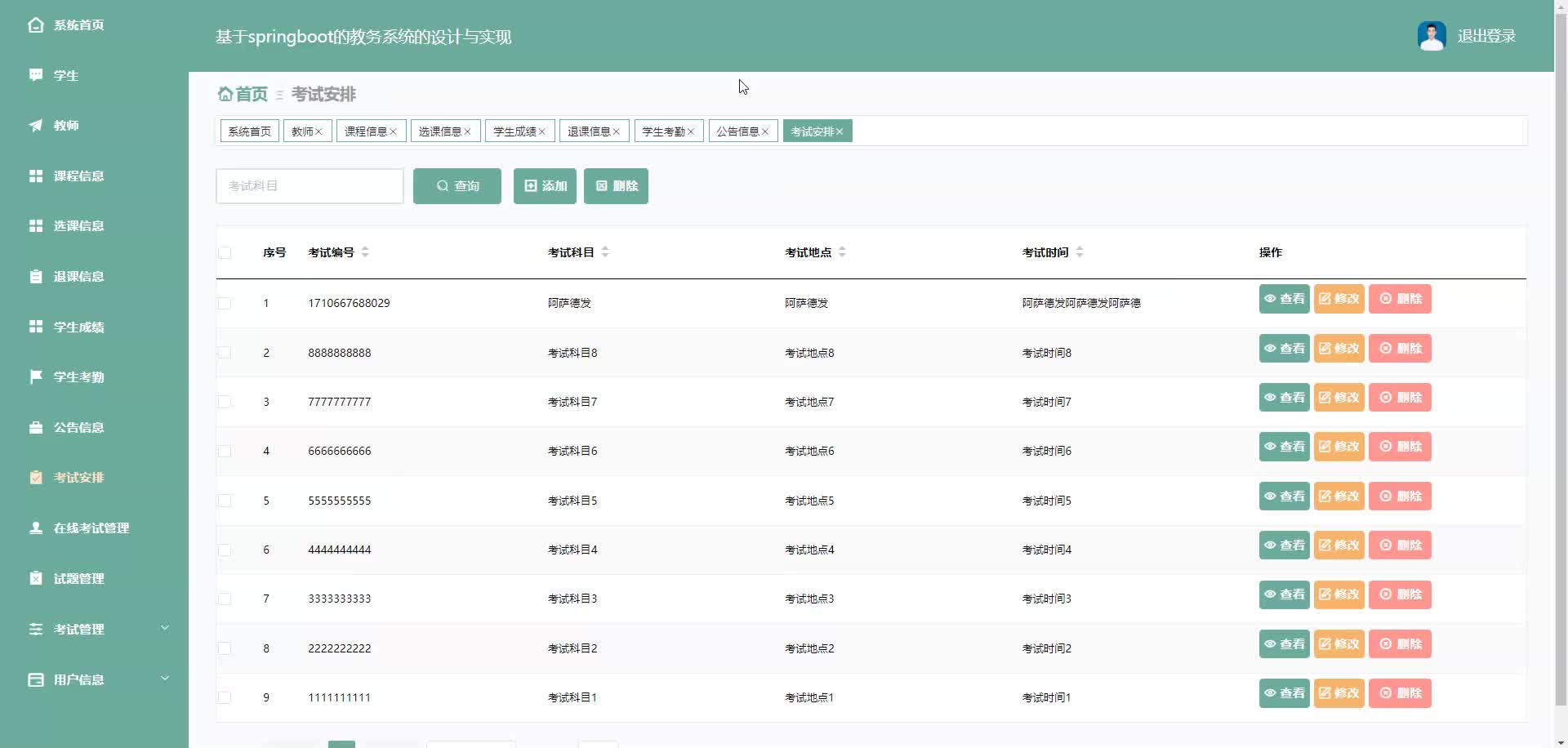Image resolution: width=1568 pixels, height=748 pixels.
Task: Tick the select-all checkbox in table header
Action: tap(225, 253)
